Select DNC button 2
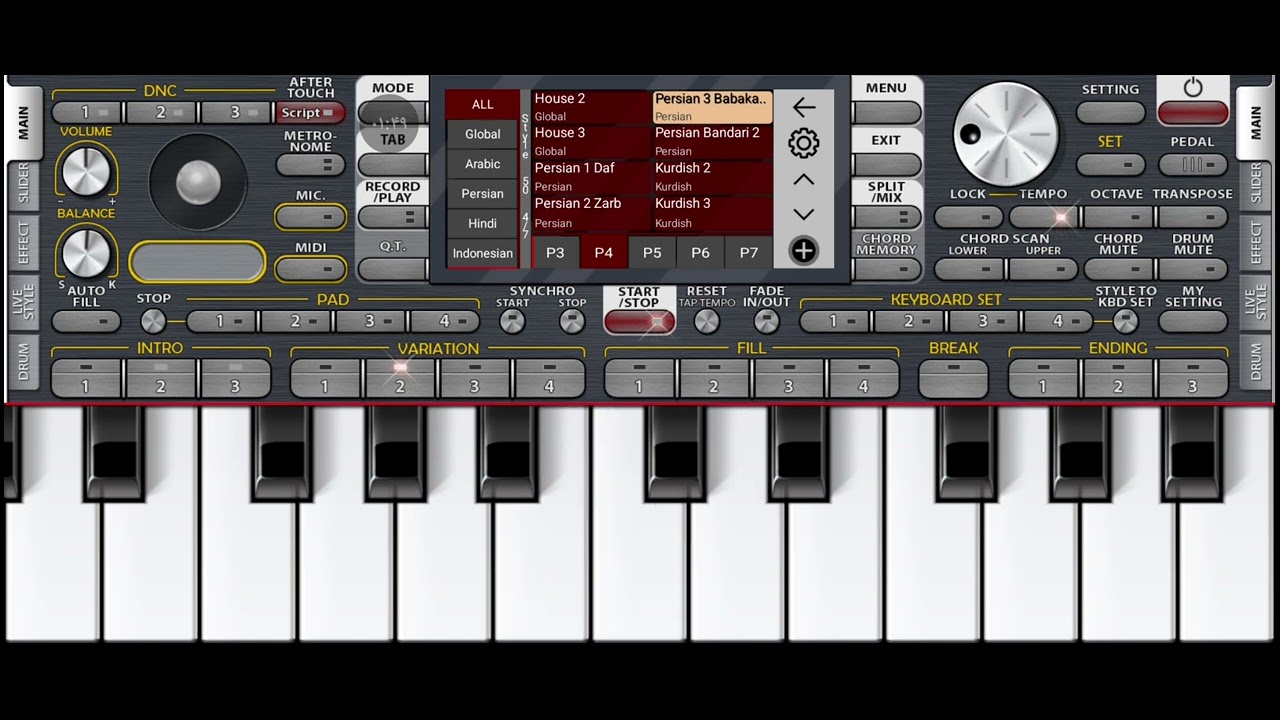 pyautogui.click(x=160, y=113)
